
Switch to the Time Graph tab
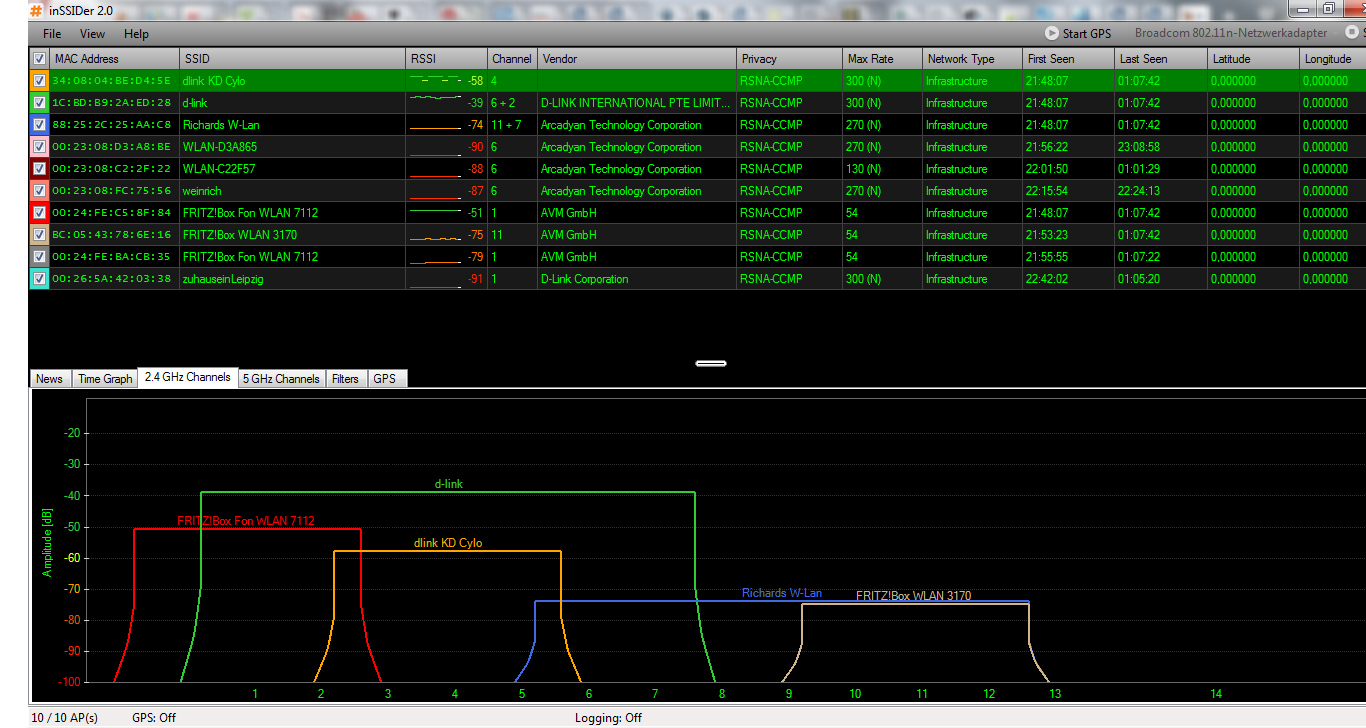click(x=105, y=379)
